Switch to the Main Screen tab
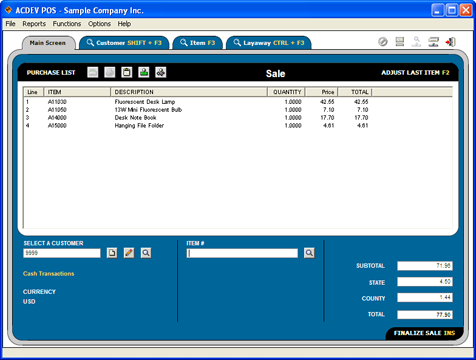This screenshot has height=360, width=476. (x=48, y=43)
